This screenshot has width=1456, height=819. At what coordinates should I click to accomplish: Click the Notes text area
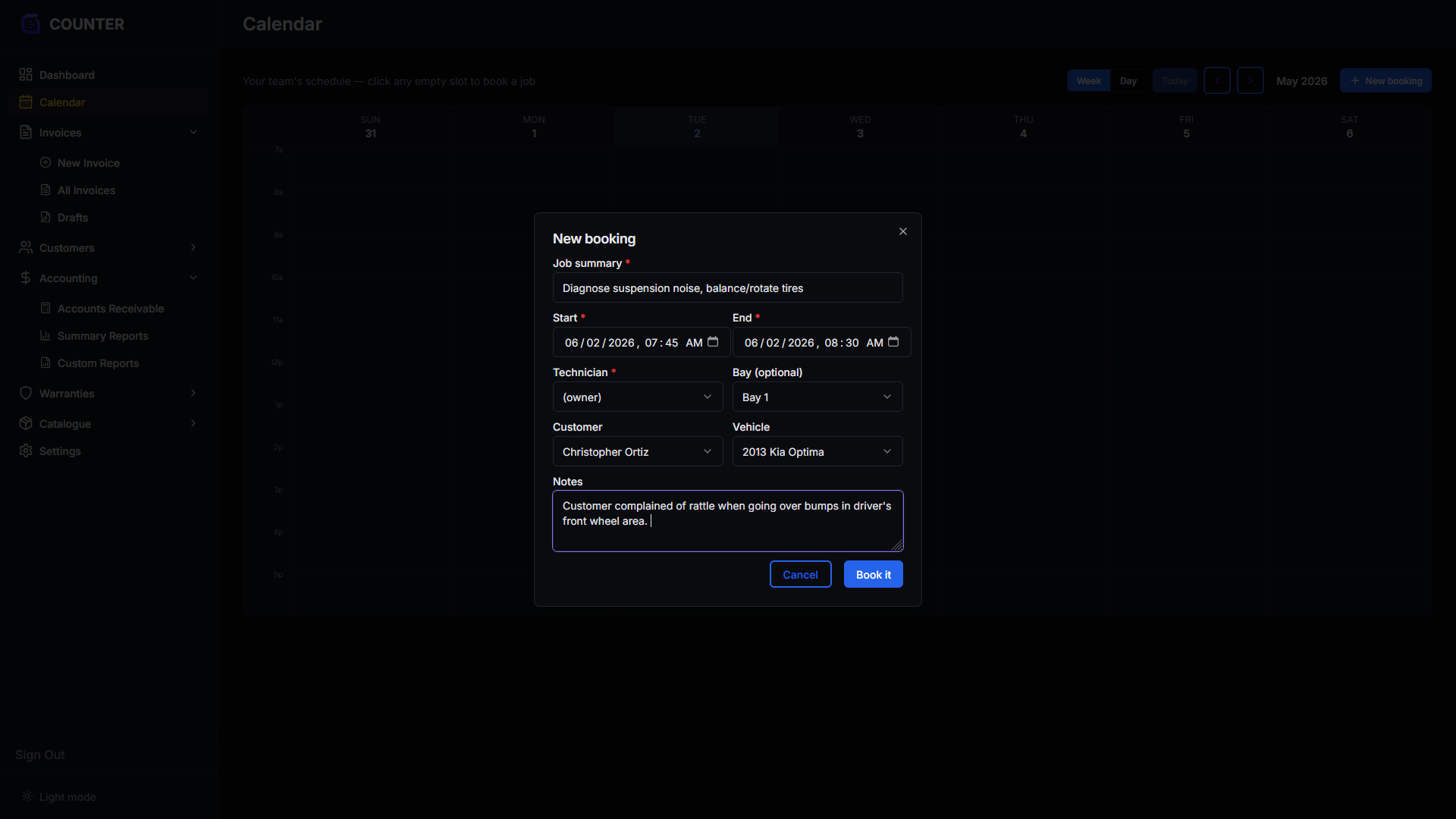(x=727, y=521)
